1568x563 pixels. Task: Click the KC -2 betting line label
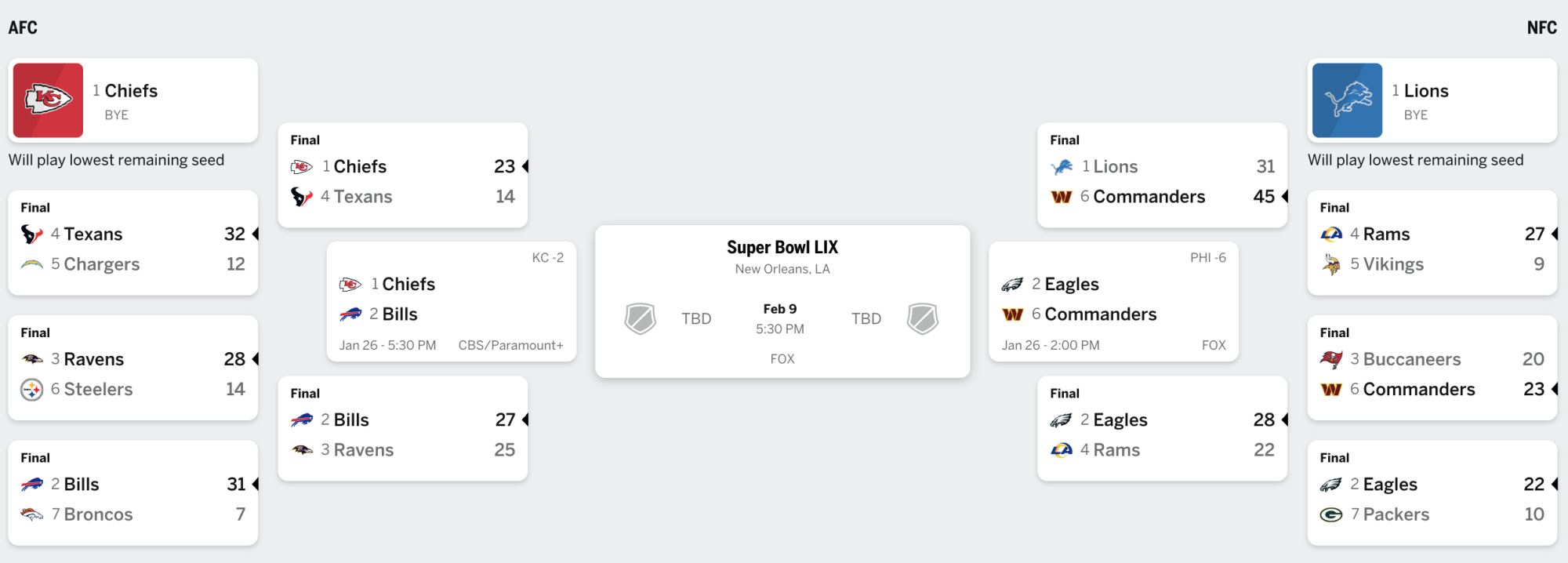548,258
